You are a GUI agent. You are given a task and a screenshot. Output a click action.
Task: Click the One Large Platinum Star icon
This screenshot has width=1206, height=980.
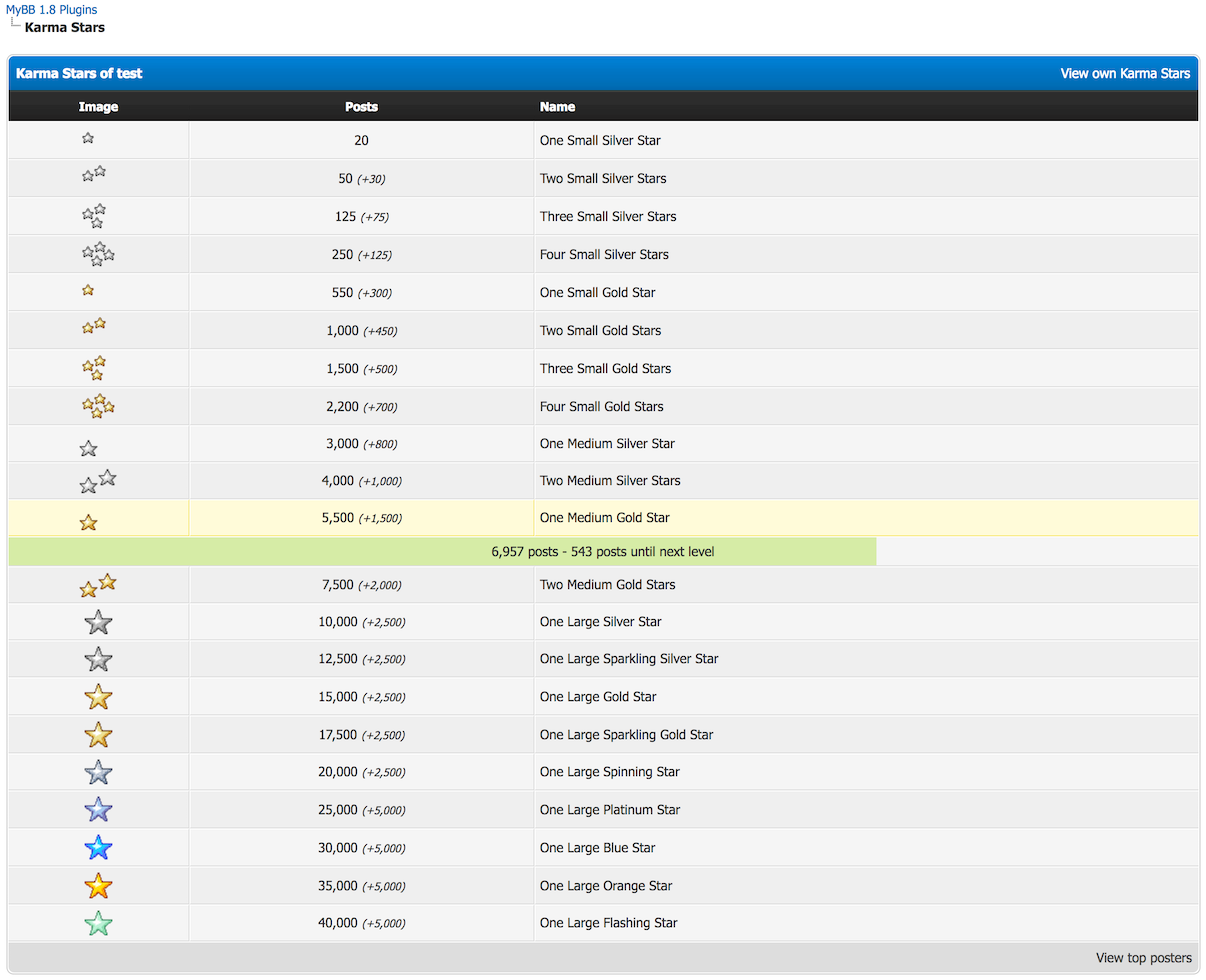(98, 810)
